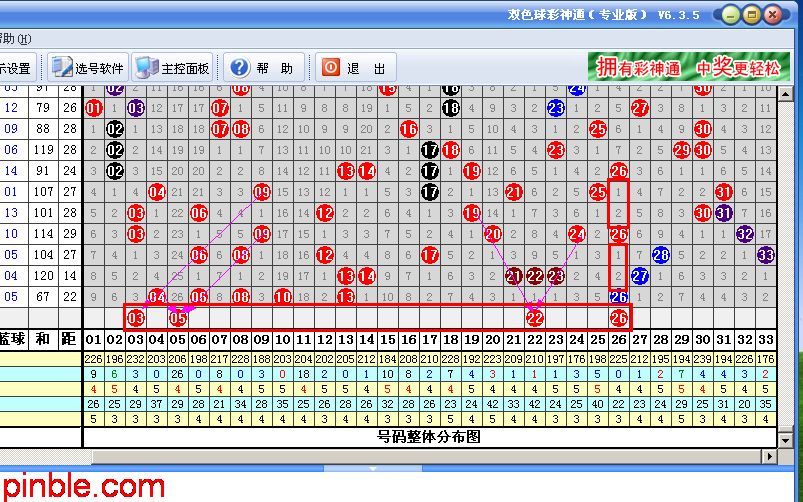Open the 帮助(H) menu in the menu bar
The width and height of the screenshot is (803, 502).
[15, 38]
